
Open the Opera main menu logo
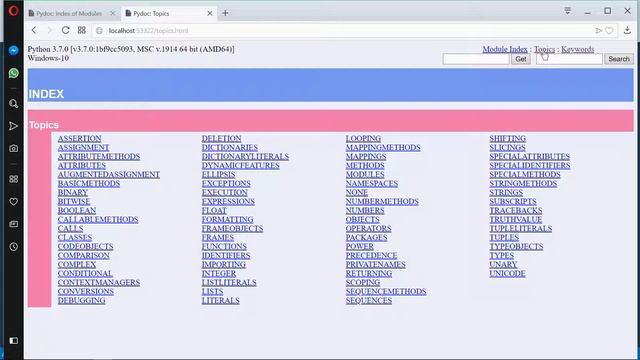(13, 11)
